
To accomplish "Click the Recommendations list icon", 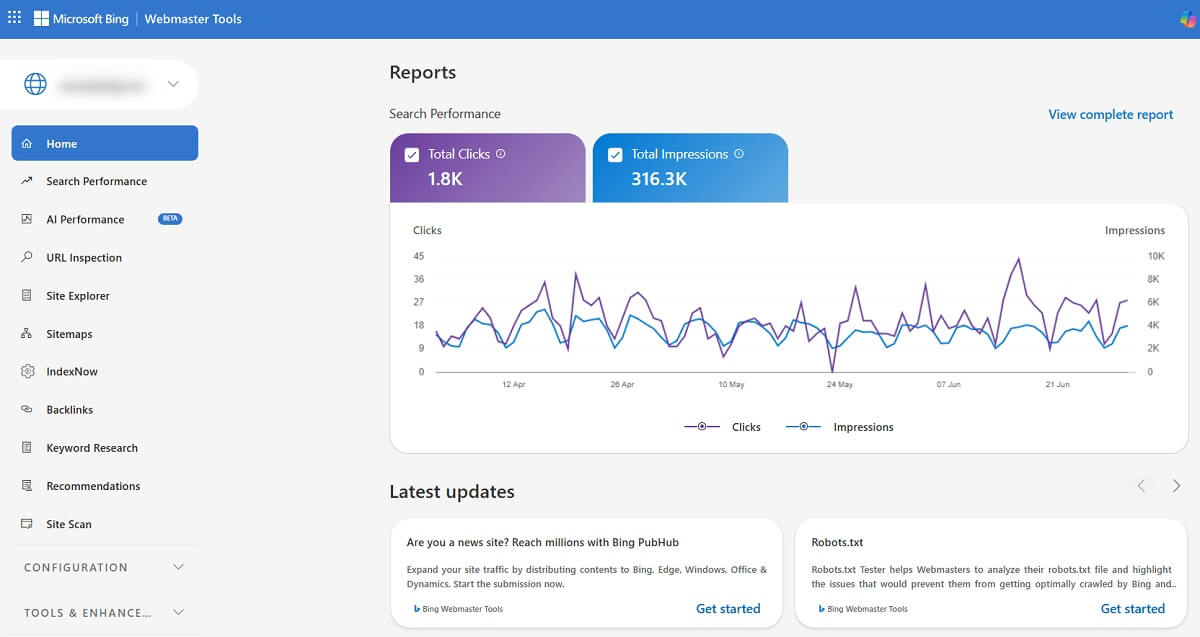I will coord(27,486).
